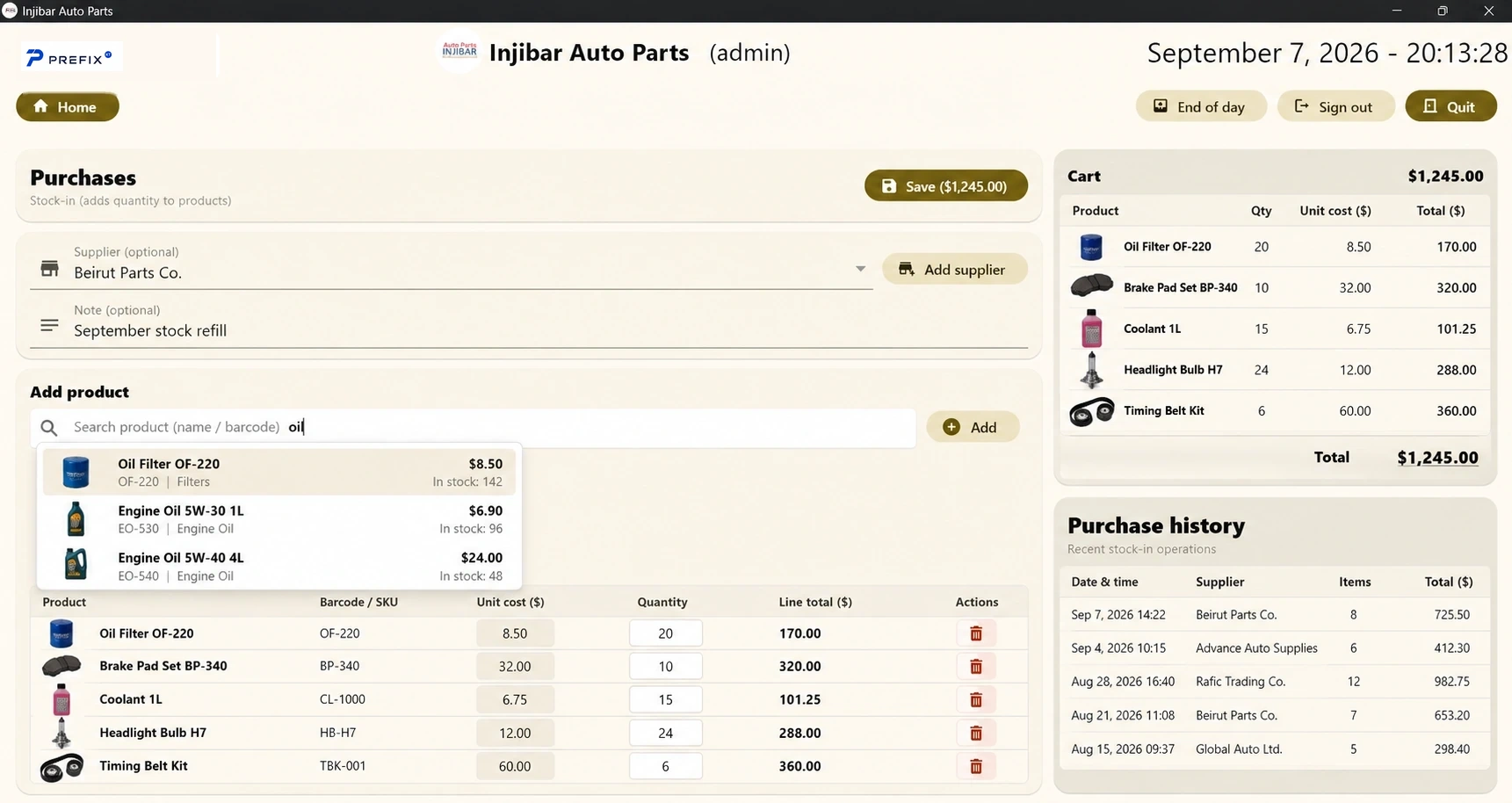Click End of day button
The width and height of the screenshot is (1512, 803).
1201,106
